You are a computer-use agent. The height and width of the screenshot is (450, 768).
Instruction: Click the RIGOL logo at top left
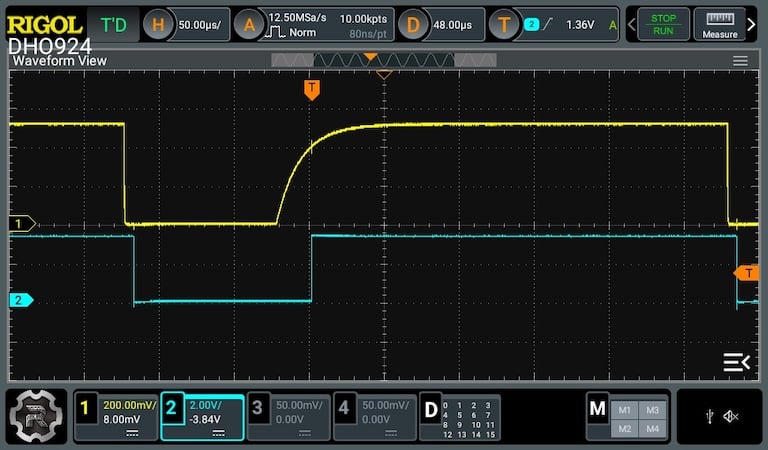[44, 25]
